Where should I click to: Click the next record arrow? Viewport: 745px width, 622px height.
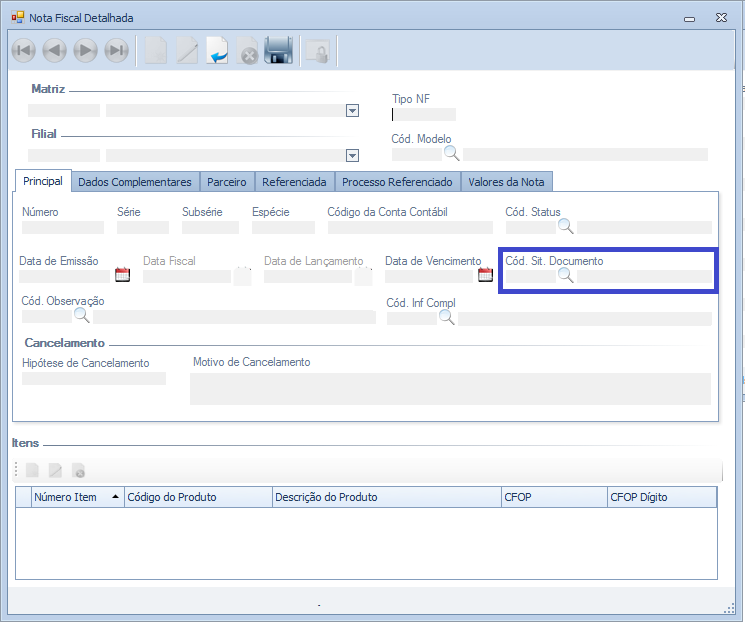click(x=86, y=51)
